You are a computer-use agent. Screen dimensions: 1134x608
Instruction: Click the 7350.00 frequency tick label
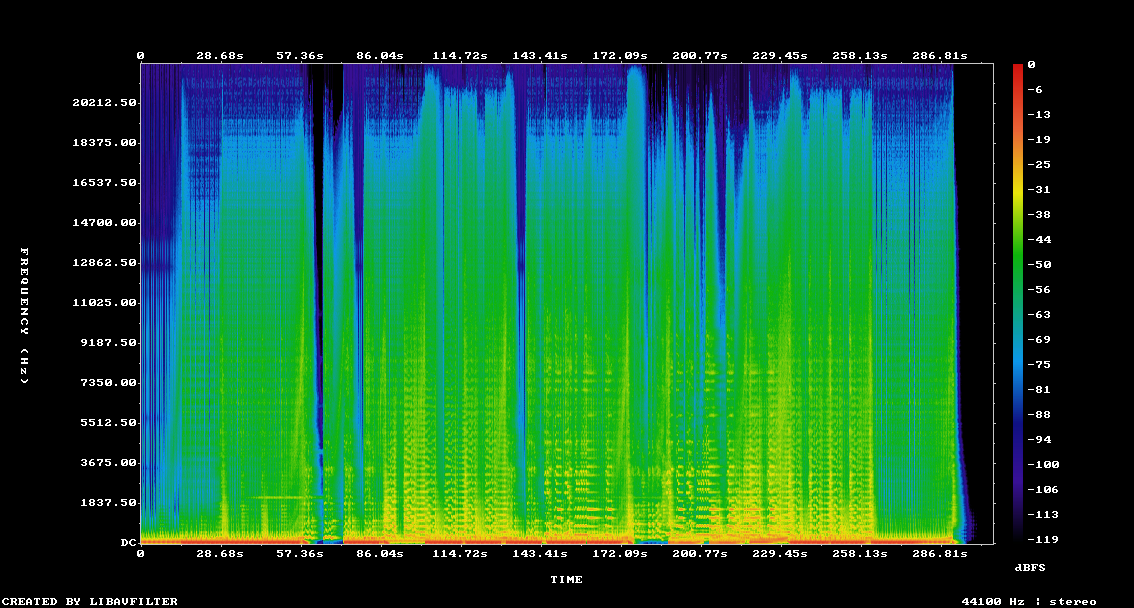tap(108, 382)
